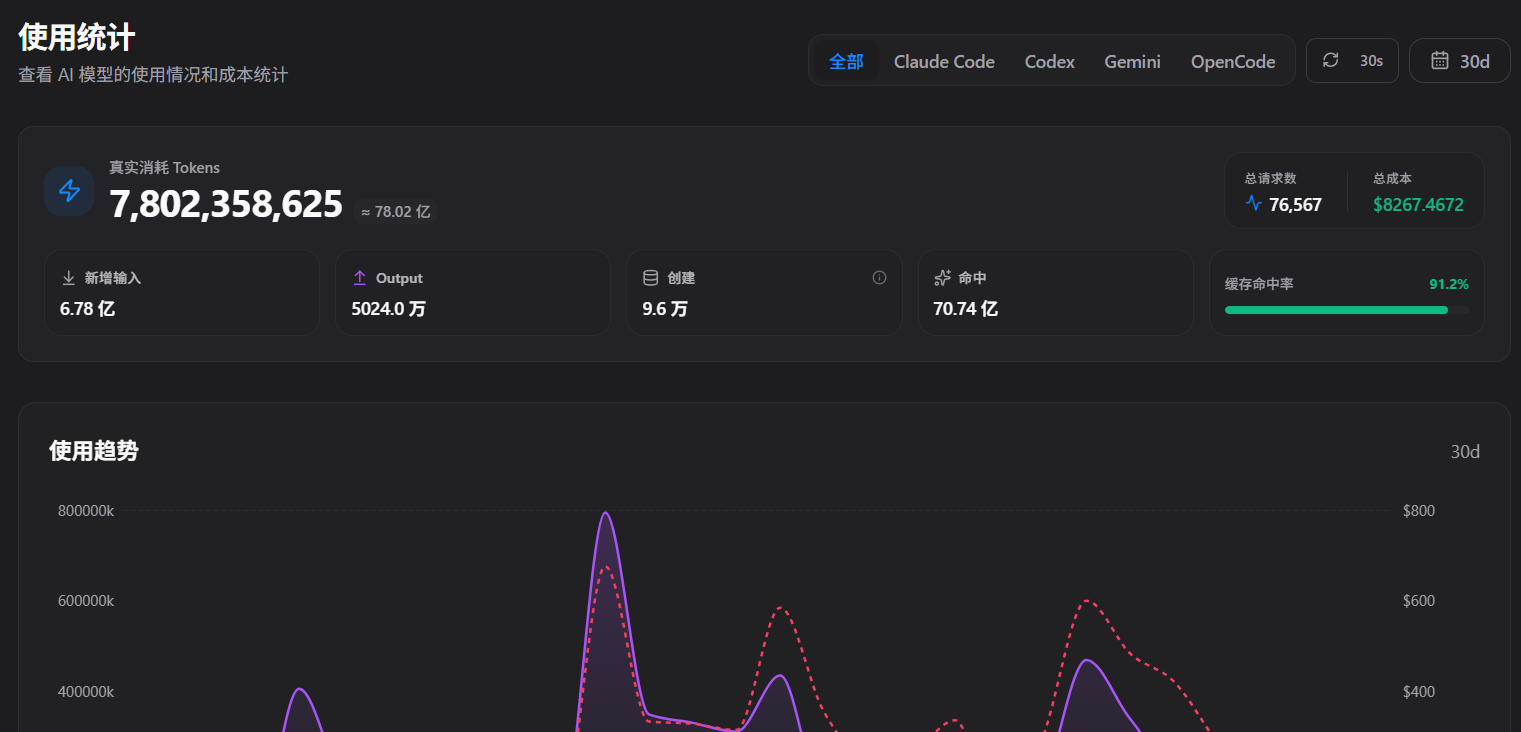
Task: Click the $800 axis label
Action: pyautogui.click(x=1419, y=511)
